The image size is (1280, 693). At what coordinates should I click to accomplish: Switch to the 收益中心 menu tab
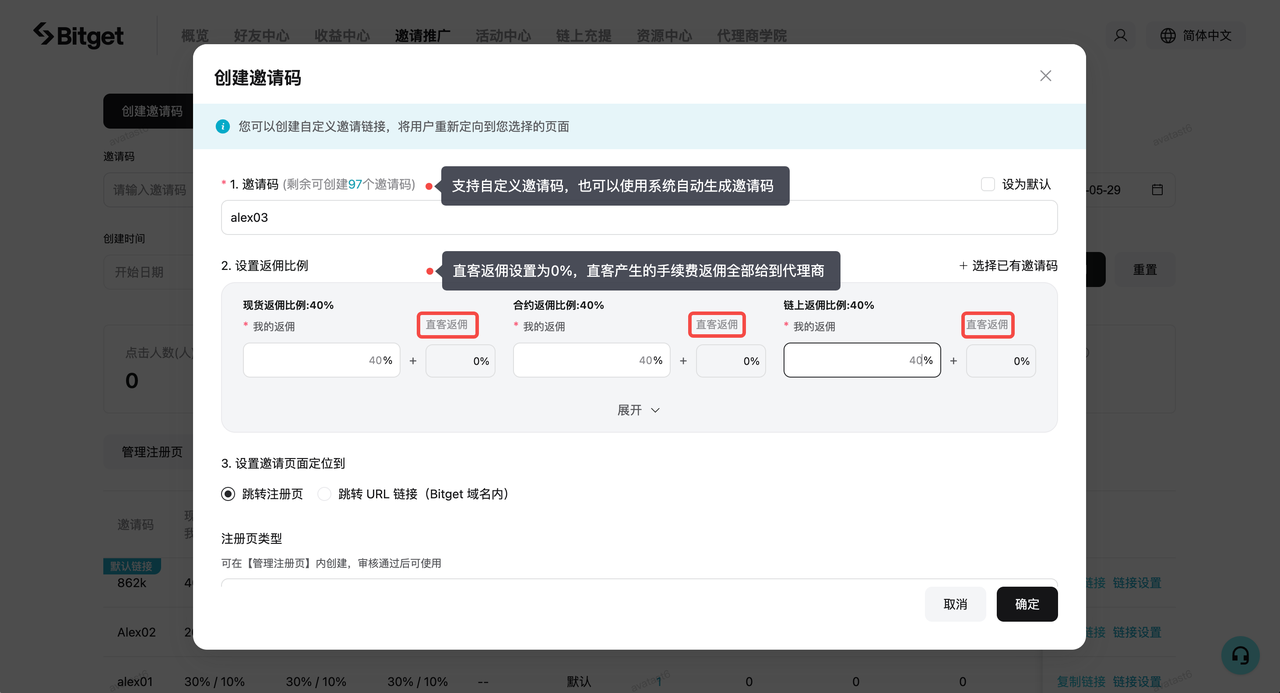(x=342, y=35)
